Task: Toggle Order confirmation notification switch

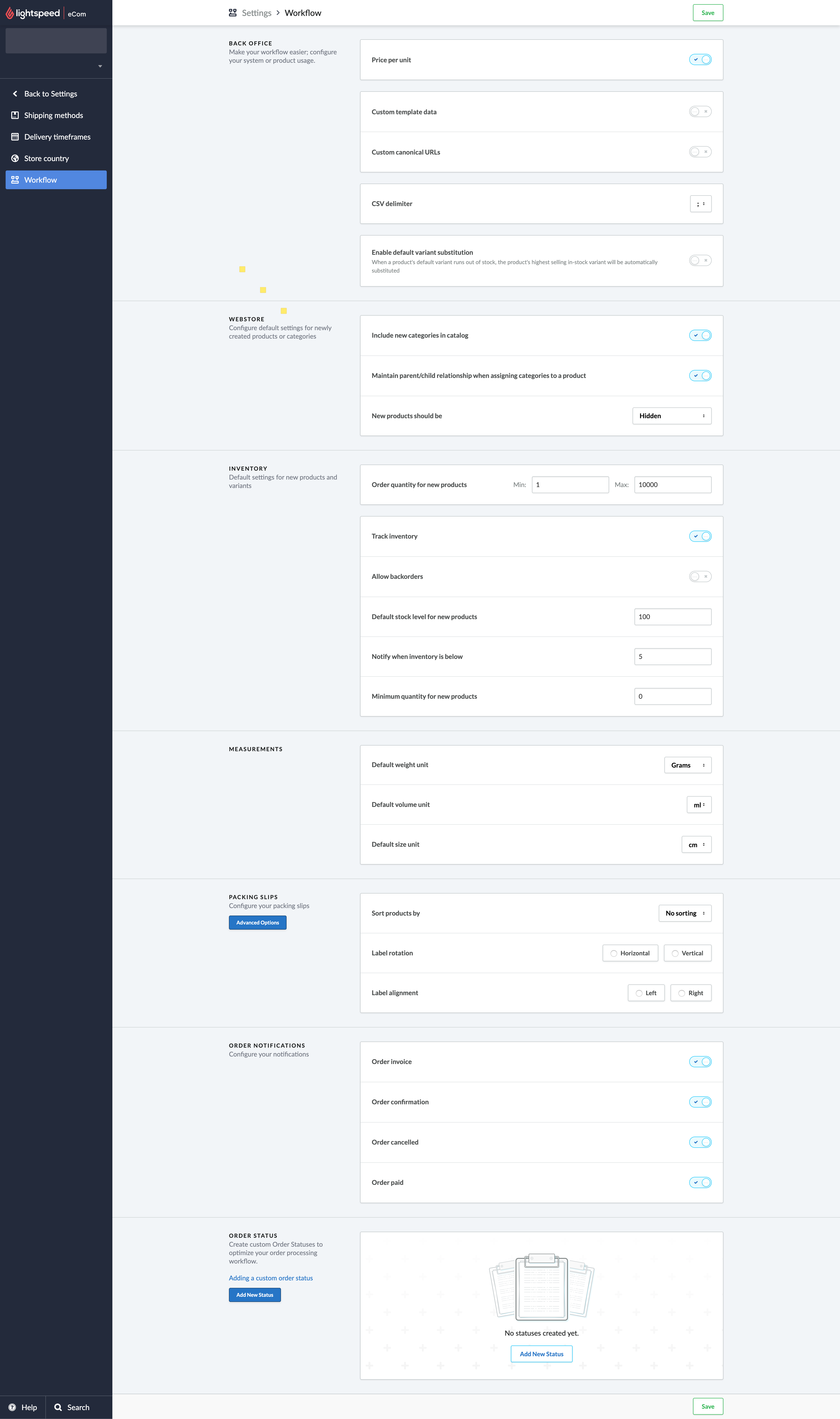Action: [700, 1101]
